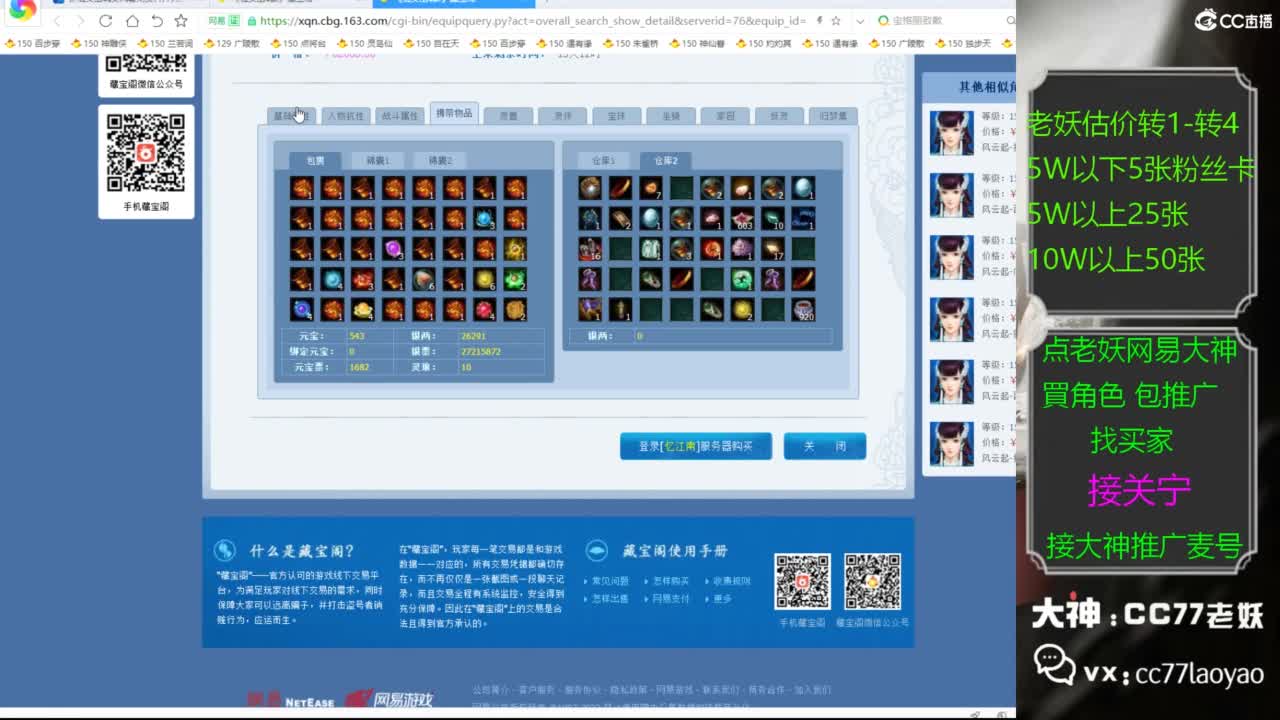The width and height of the screenshot is (1280, 720).
Task: Select the 旧梦集 tab
Action: point(833,116)
